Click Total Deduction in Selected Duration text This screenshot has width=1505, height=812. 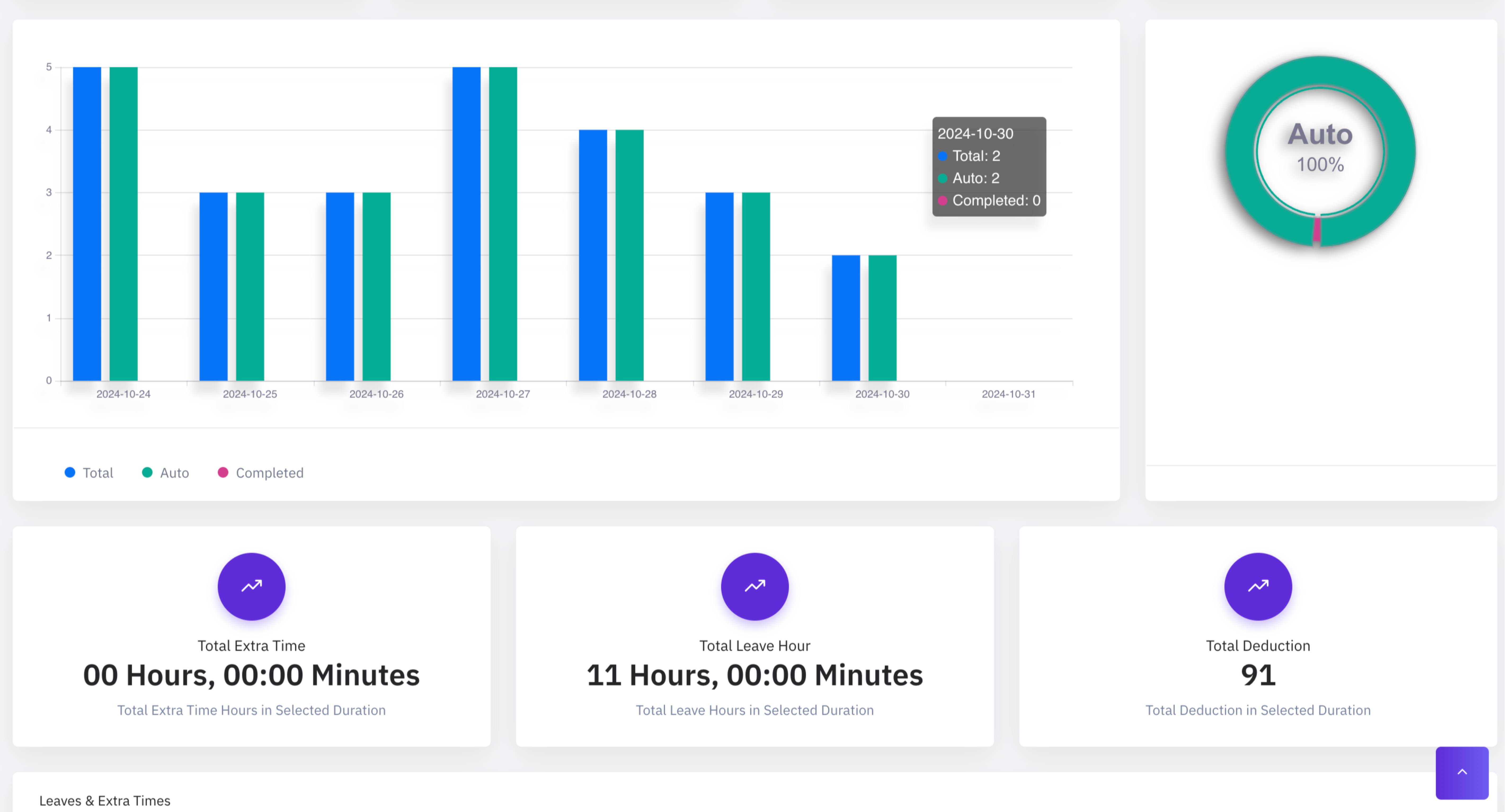click(x=1258, y=710)
